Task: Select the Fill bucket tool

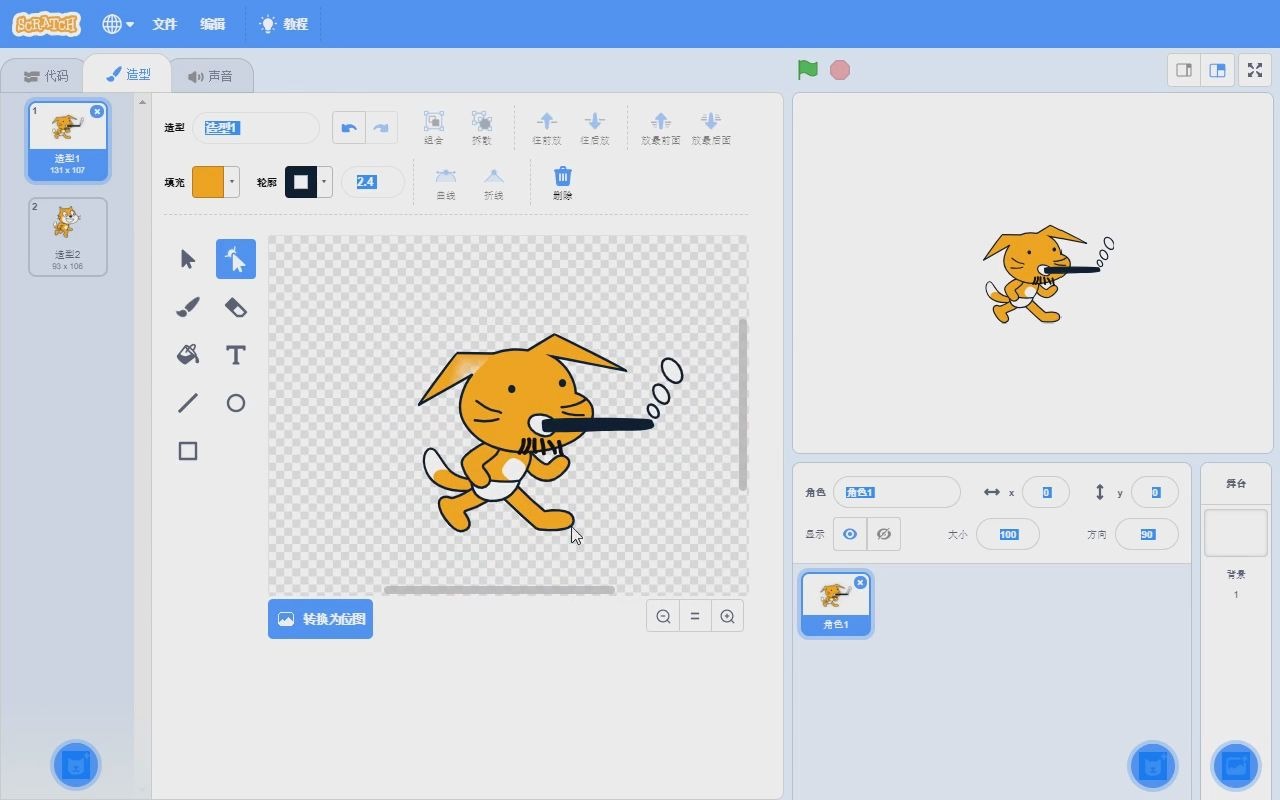Action: coord(188,355)
